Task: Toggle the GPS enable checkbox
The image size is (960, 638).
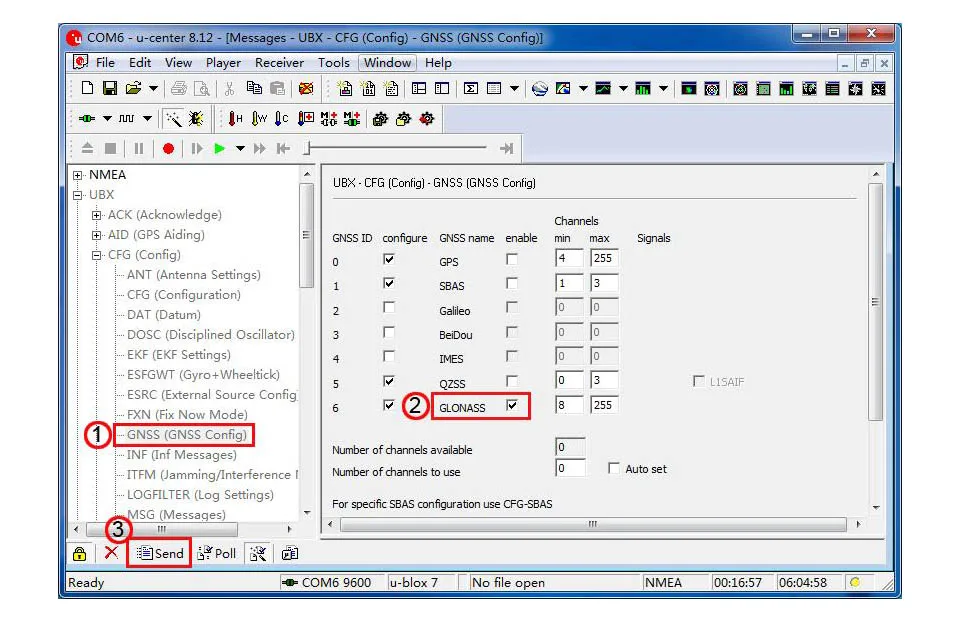Action: pos(512,259)
